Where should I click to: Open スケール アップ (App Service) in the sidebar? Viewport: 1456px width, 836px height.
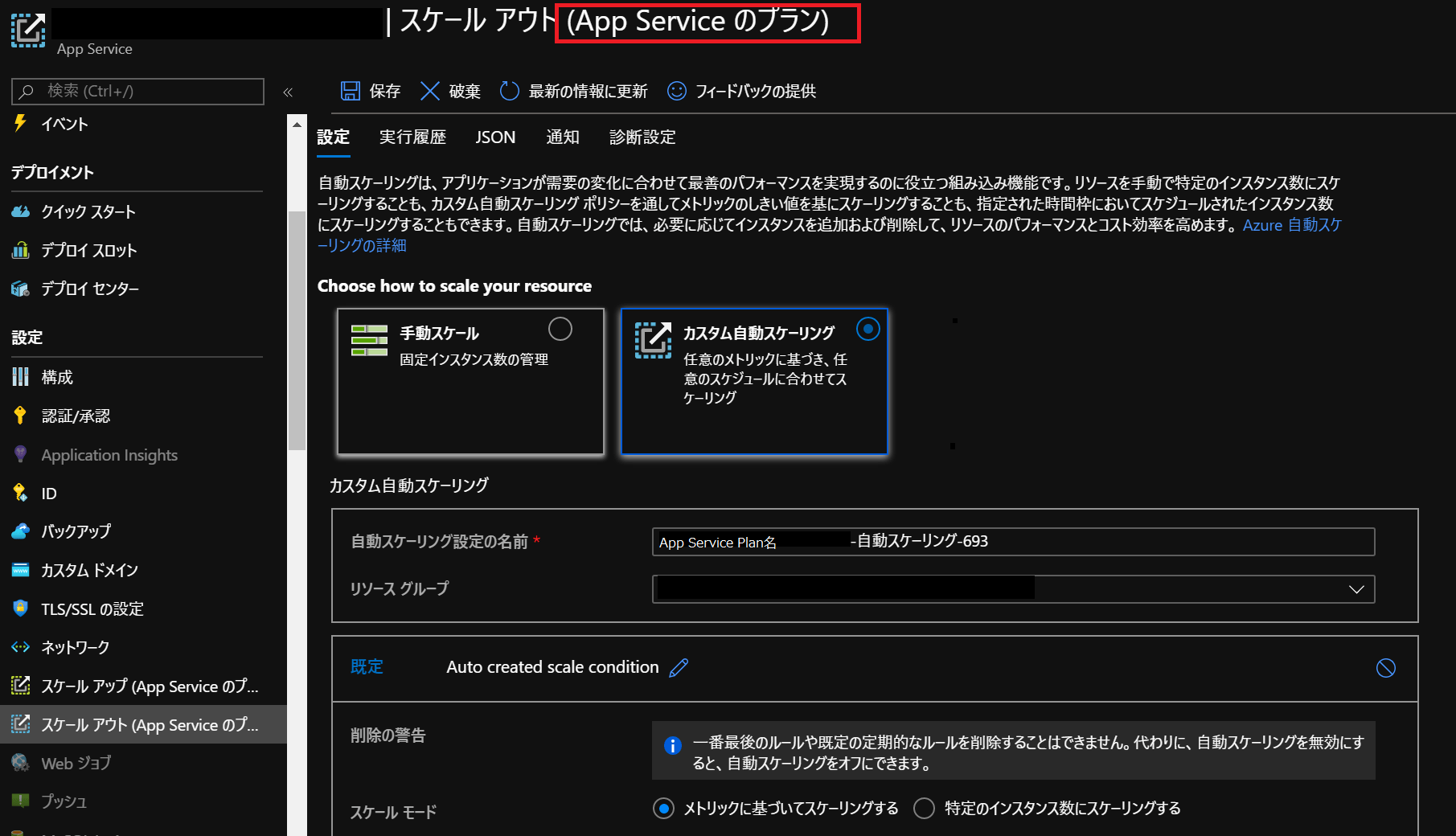[x=143, y=686]
